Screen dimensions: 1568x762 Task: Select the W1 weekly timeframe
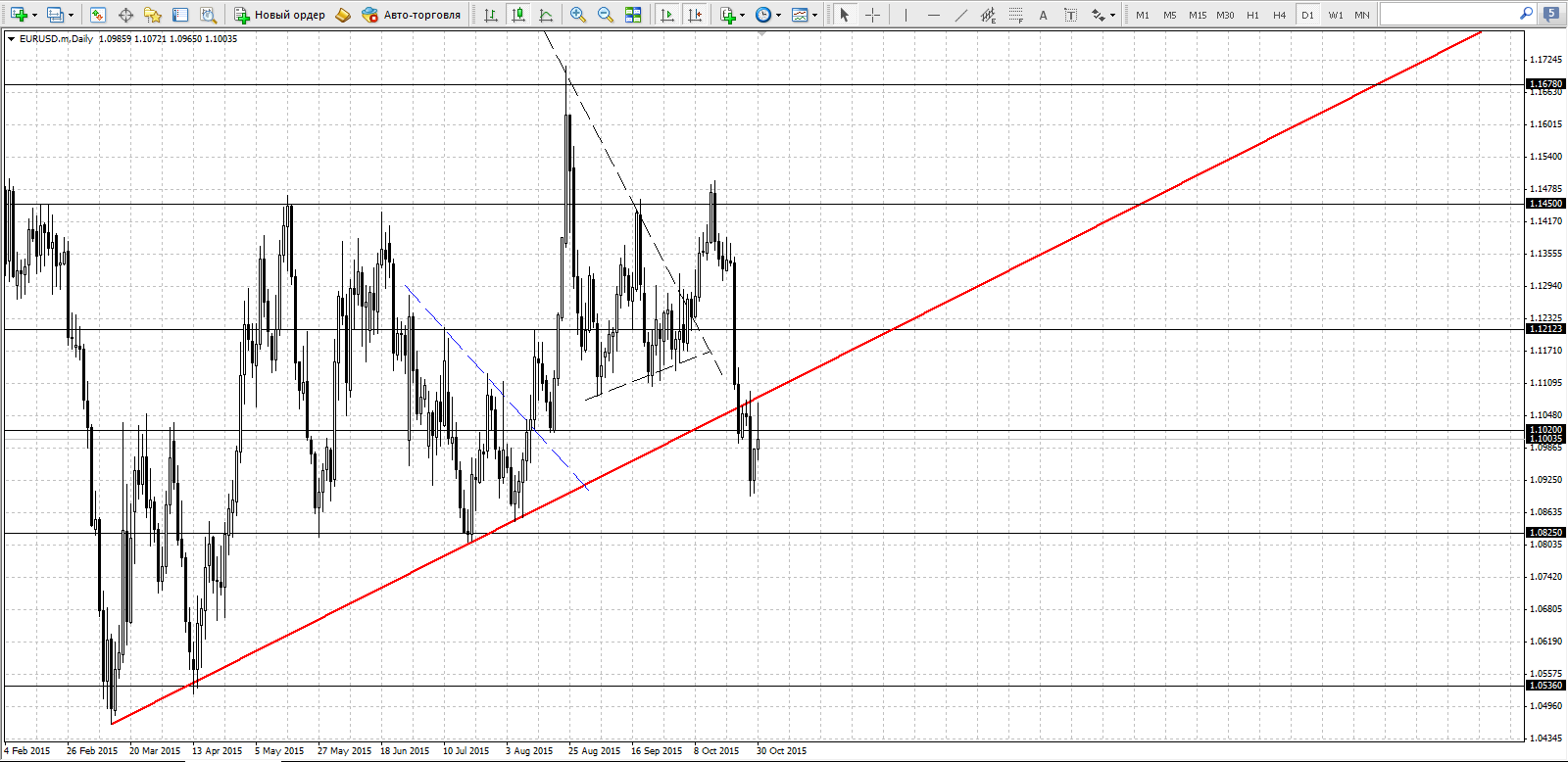click(1335, 15)
